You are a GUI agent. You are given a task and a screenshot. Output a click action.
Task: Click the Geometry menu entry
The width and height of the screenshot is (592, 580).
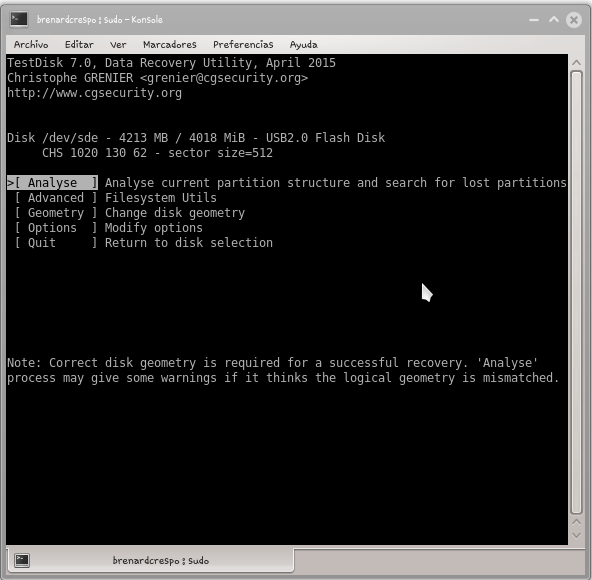[56, 213]
